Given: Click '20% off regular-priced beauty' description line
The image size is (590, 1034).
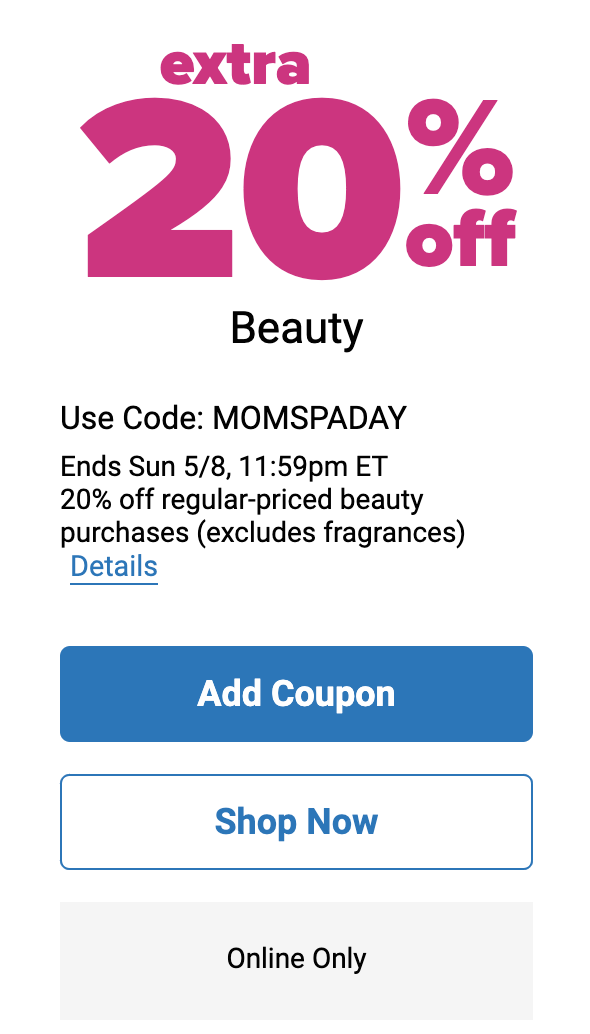Looking at the screenshot, I should point(241,500).
